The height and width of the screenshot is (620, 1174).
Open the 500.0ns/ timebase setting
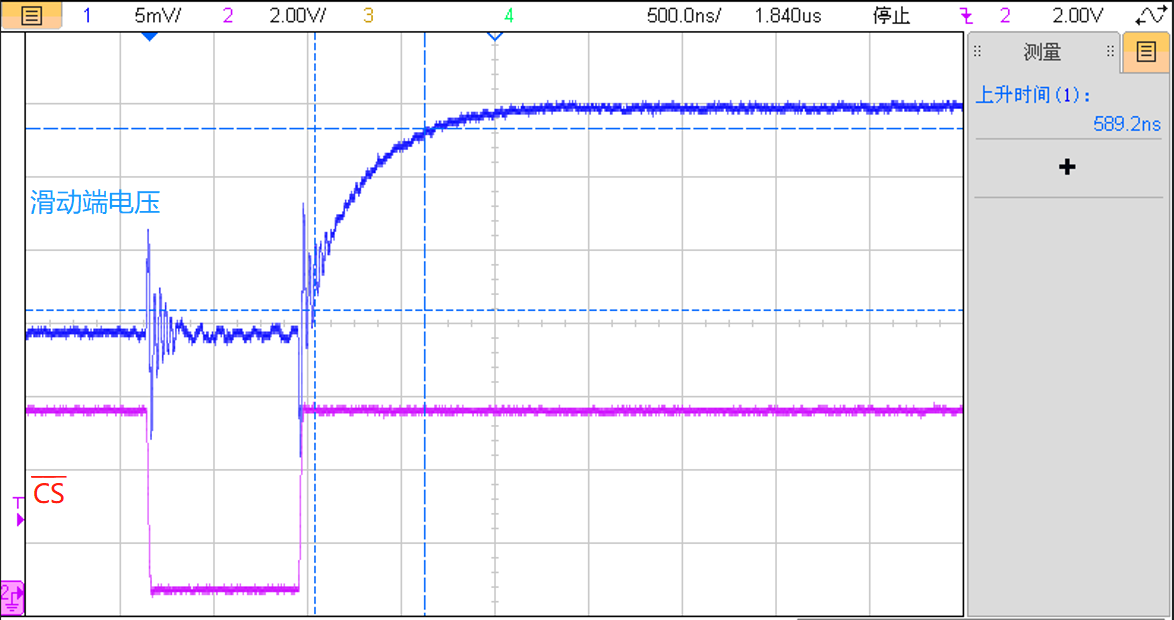[684, 15]
